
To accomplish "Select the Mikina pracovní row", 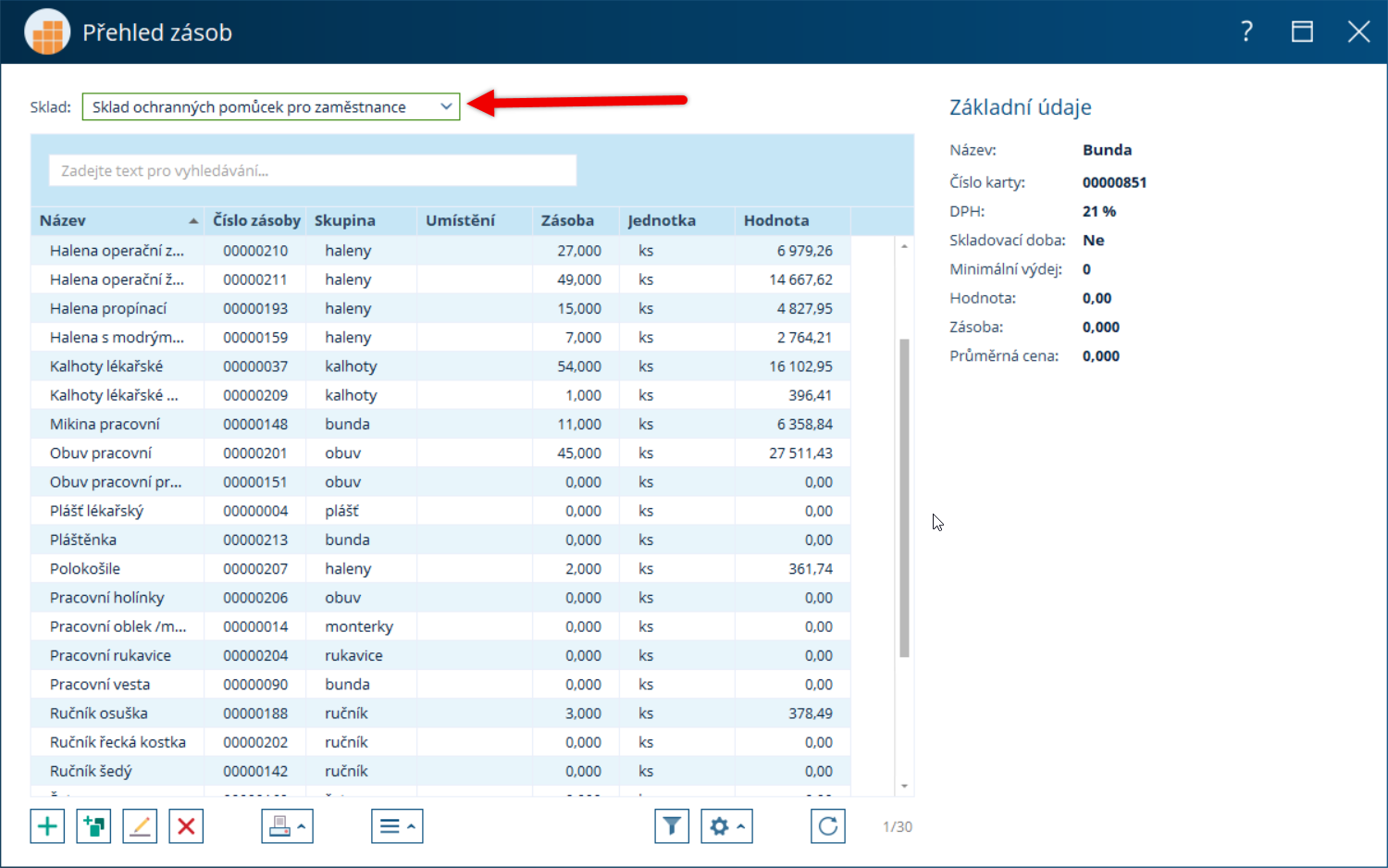I will click(440, 424).
